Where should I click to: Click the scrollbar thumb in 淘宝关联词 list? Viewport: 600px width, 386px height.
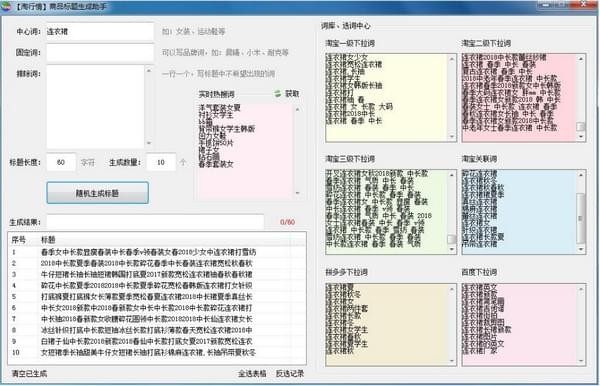[x=581, y=218]
